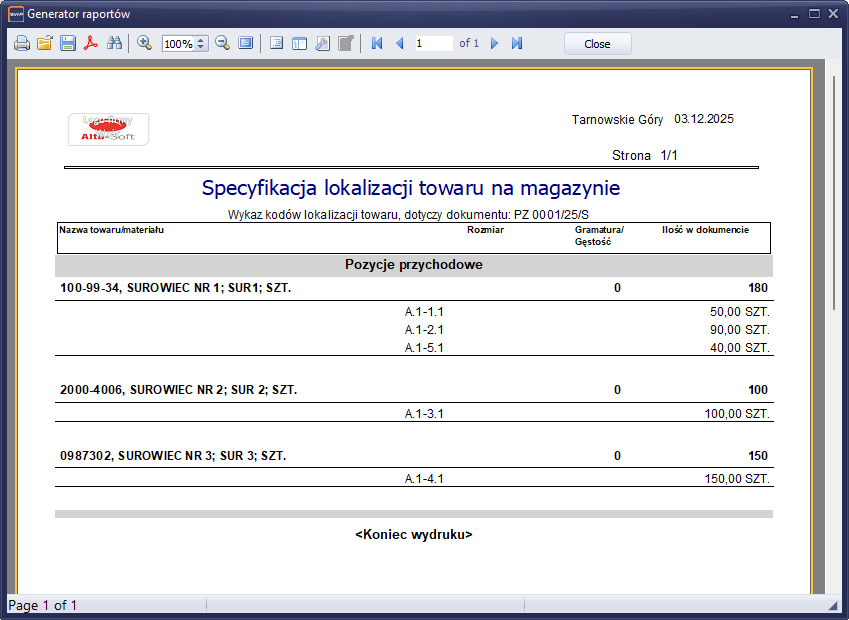This screenshot has height=620, width=849.
Task: Go to the first page
Action: pyautogui.click(x=377, y=44)
